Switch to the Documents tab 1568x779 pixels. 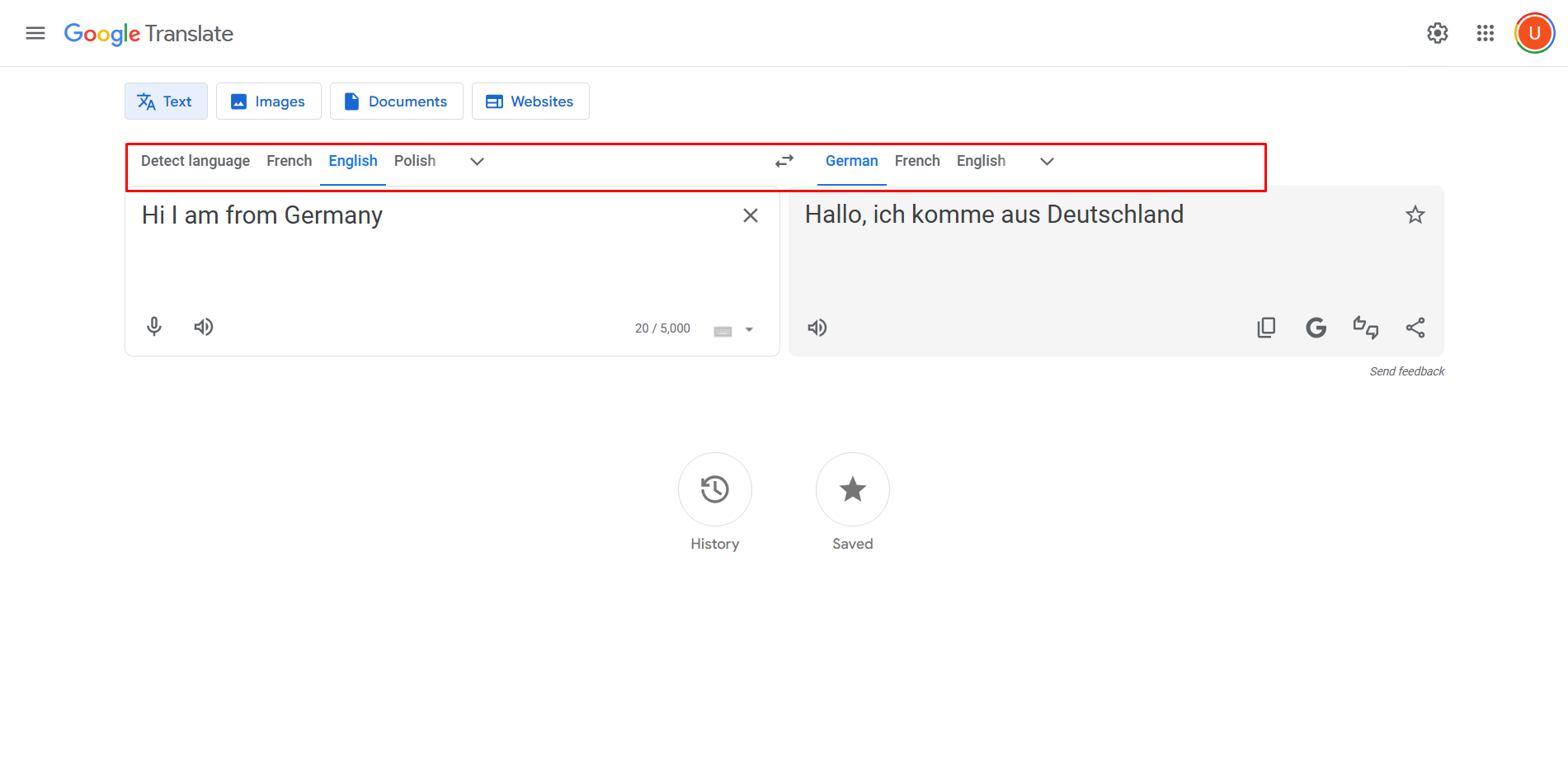[396, 101]
